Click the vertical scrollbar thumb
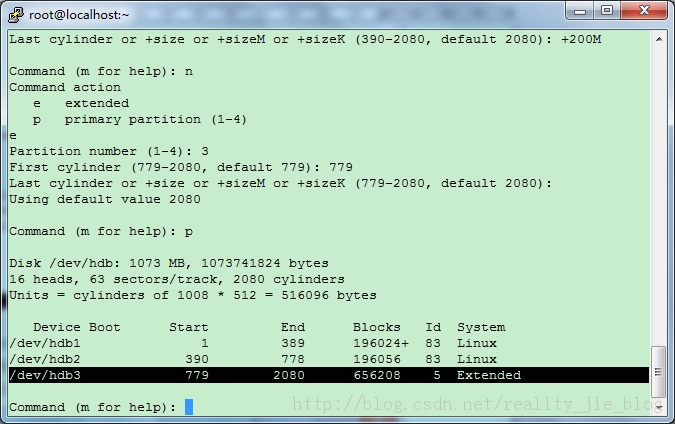The image size is (675, 424). 659,372
